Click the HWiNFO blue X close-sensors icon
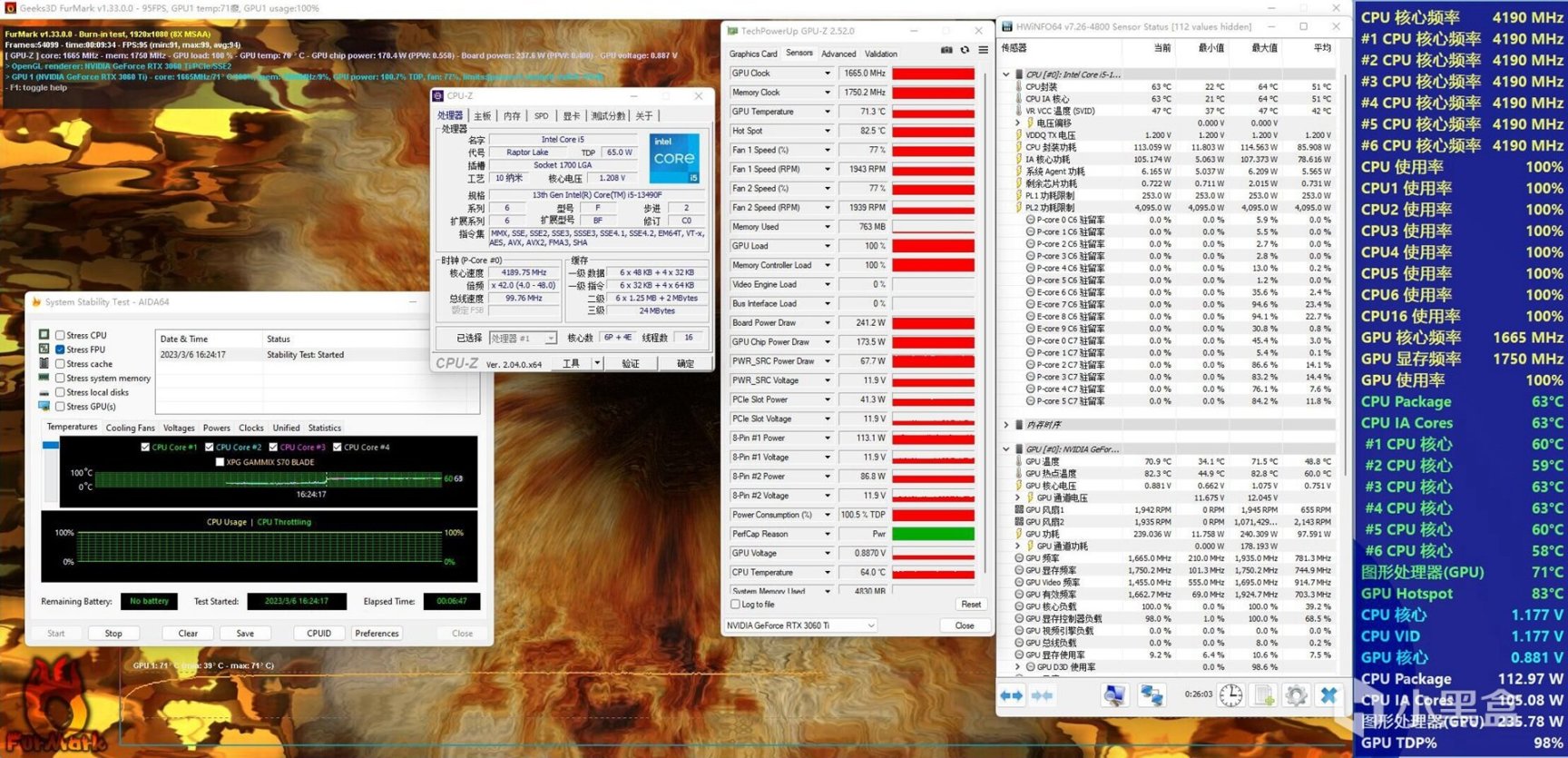The image size is (1568, 758). tap(1328, 695)
